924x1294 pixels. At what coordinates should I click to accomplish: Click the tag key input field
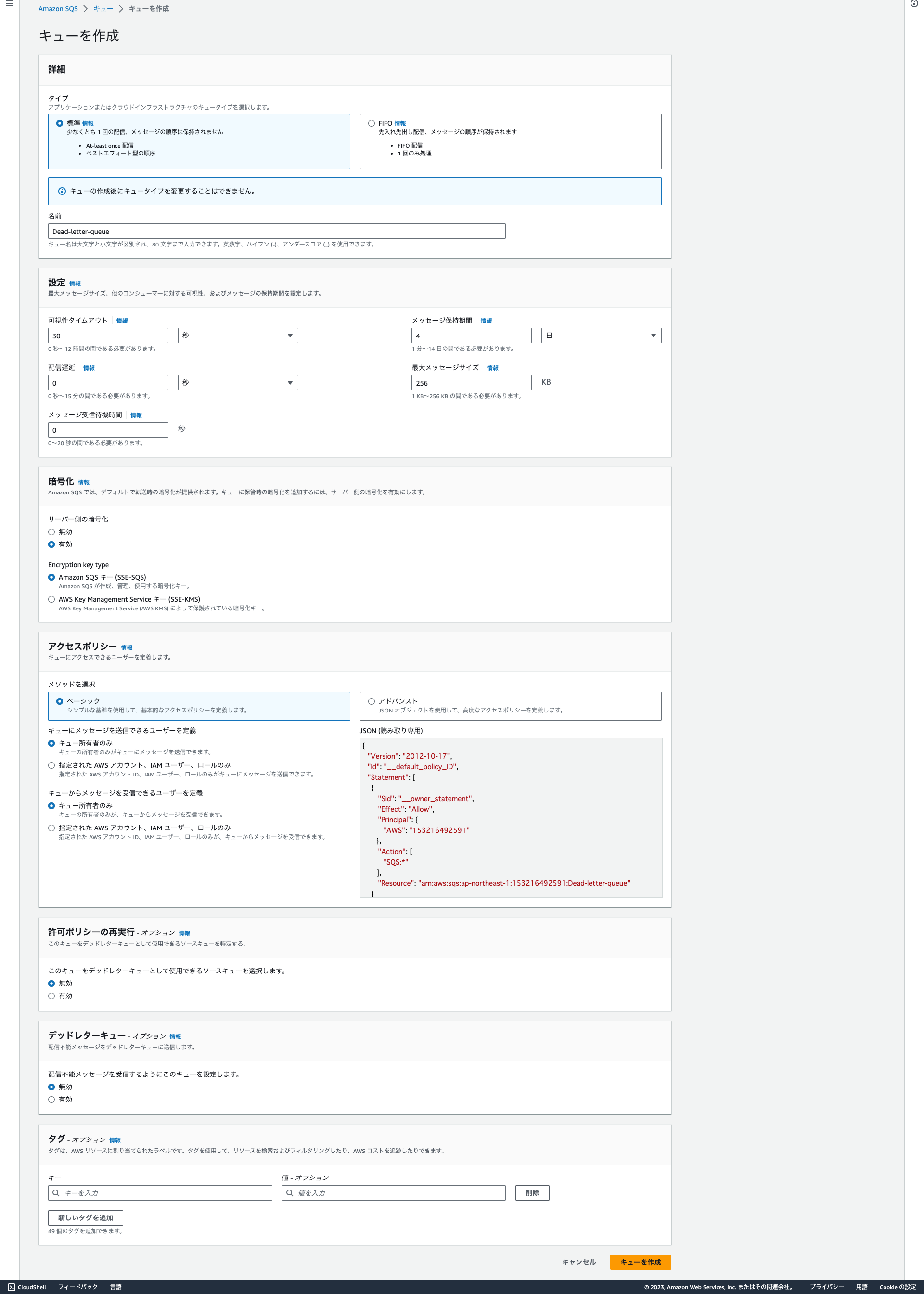click(160, 1193)
